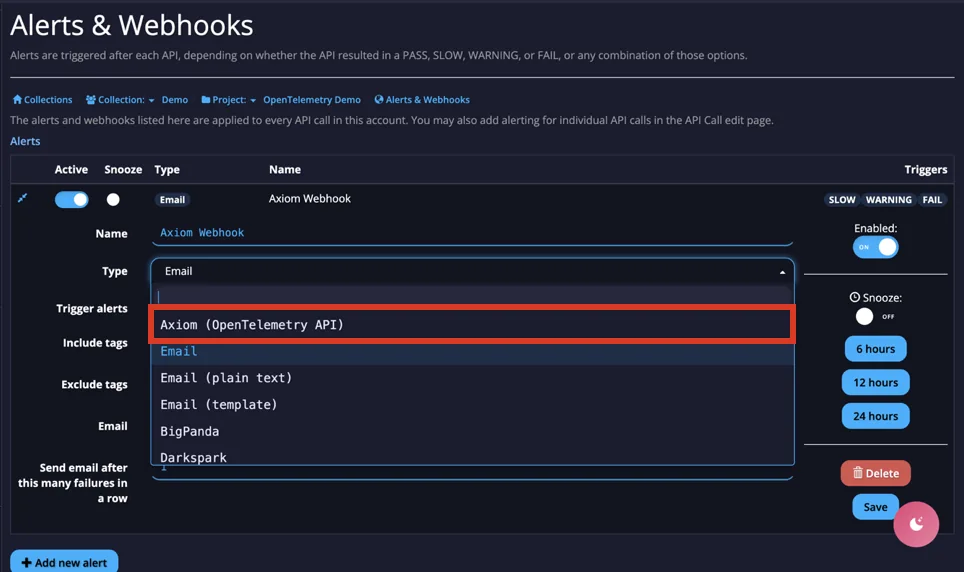Open the OpenTelemetry Demo project link
The image size is (964, 572).
(312, 100)
